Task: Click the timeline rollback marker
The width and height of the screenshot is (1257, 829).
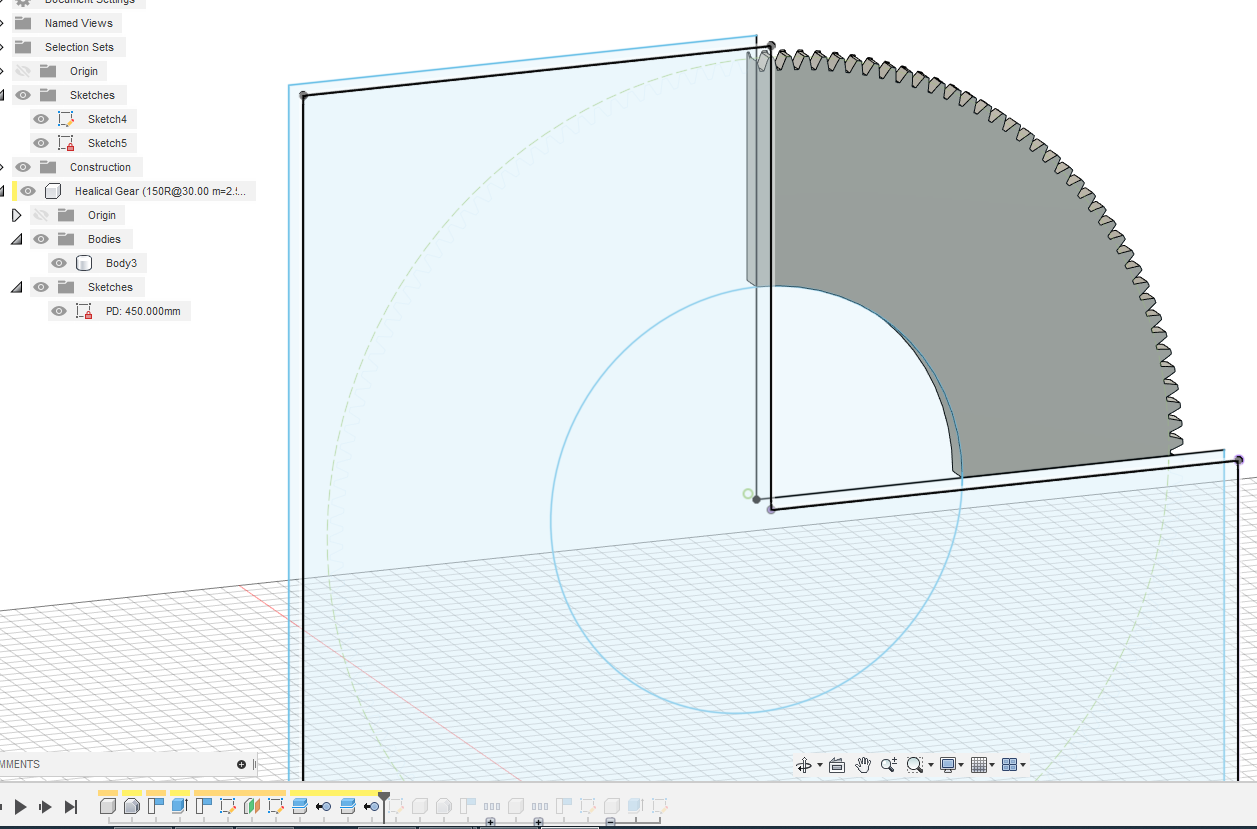Action: tap(383, 800)
